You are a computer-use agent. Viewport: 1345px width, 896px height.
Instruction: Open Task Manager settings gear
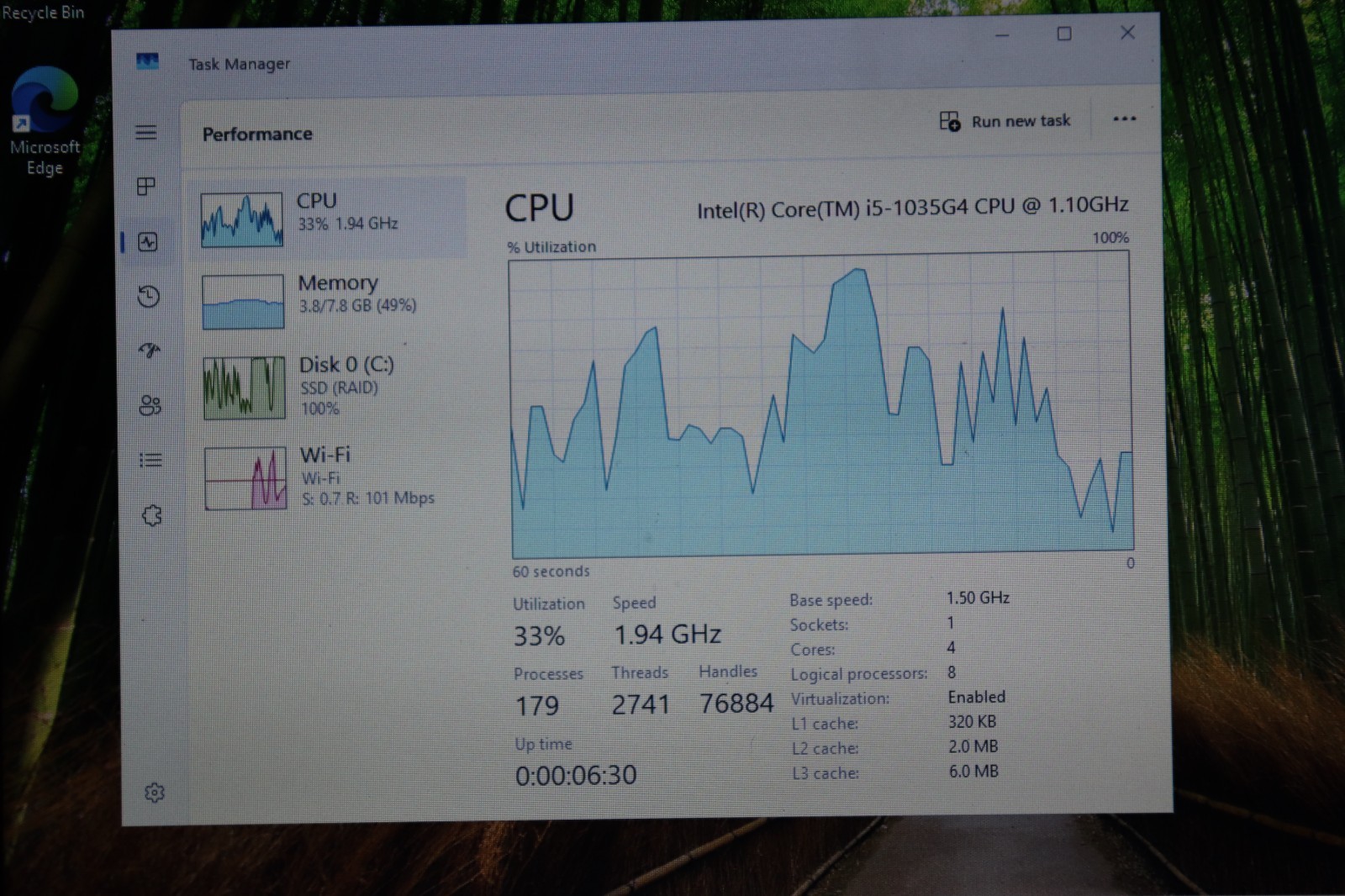click(155, 792)
